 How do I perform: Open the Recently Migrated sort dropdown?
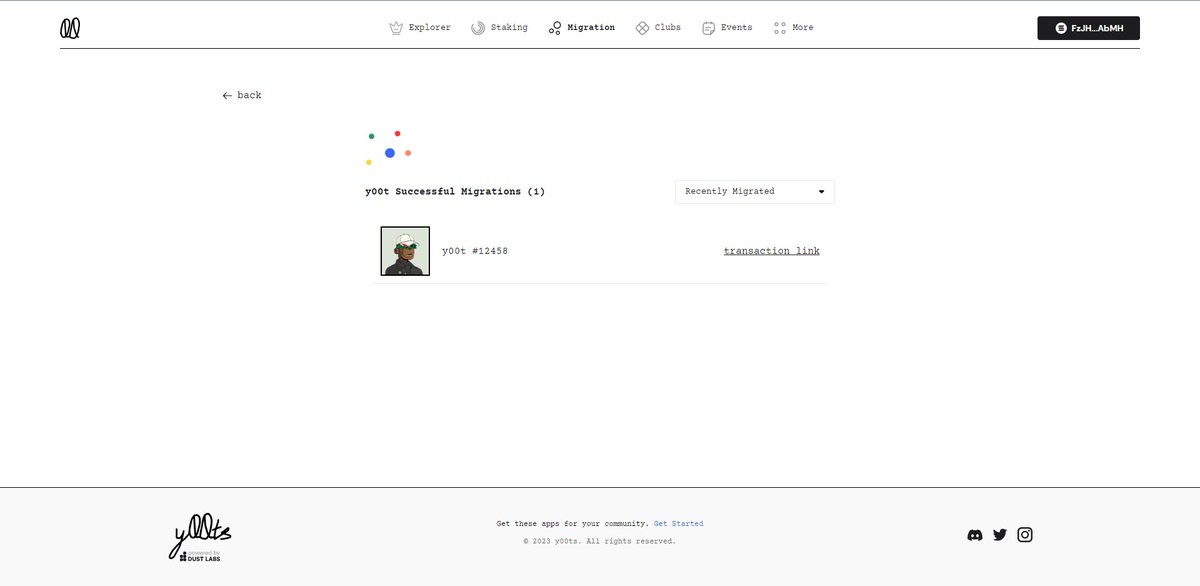[755, 191]
